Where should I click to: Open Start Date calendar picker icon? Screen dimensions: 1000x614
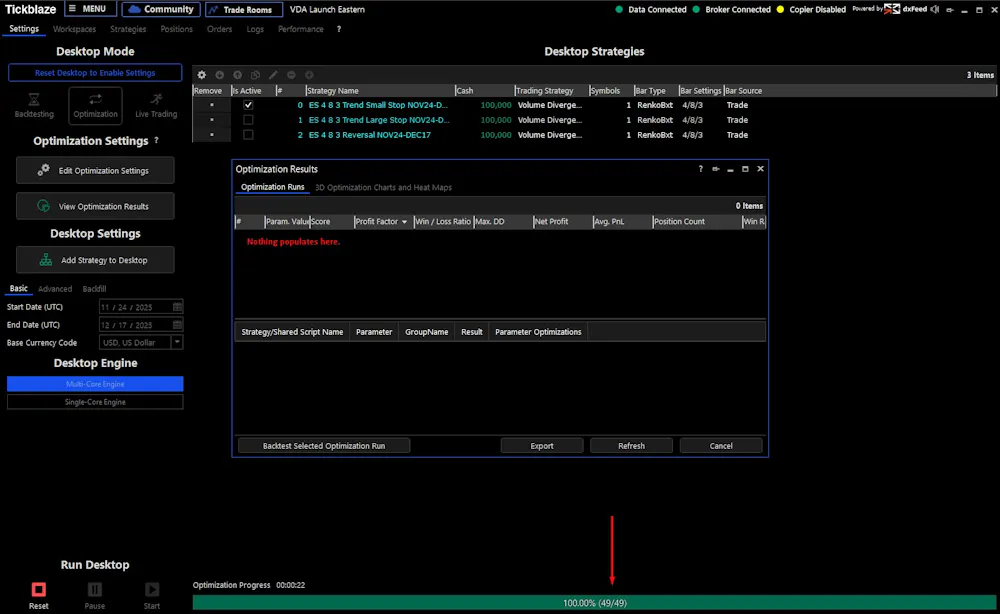[177, 307]
